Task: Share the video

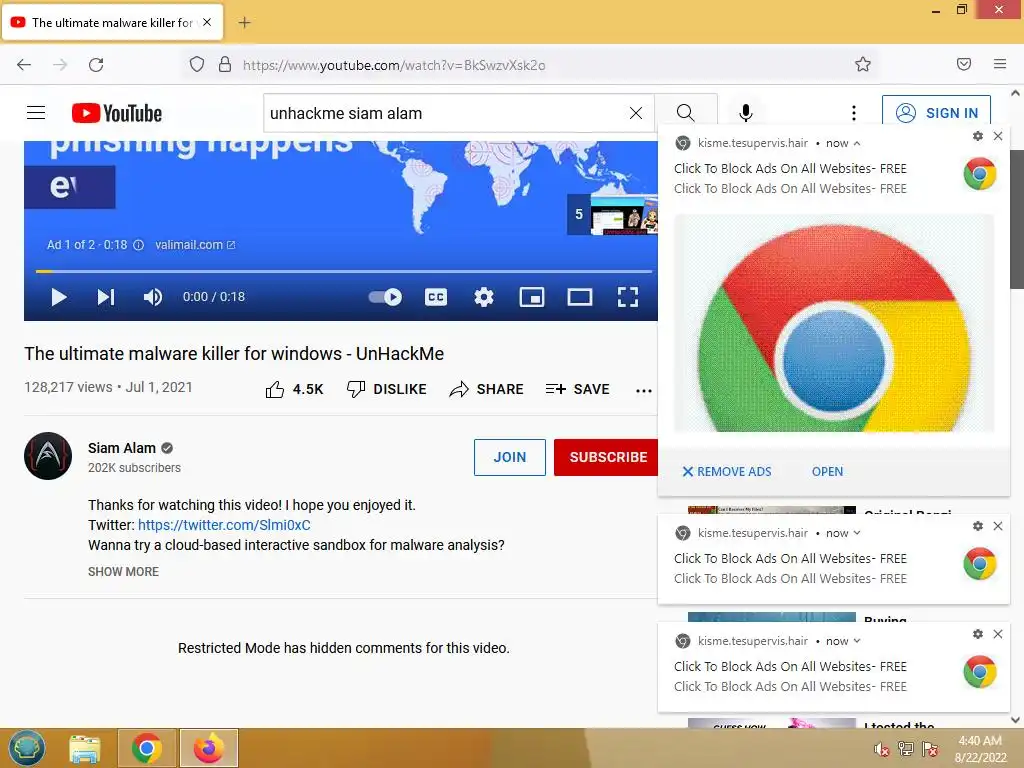Action: (x=487, y=389)
